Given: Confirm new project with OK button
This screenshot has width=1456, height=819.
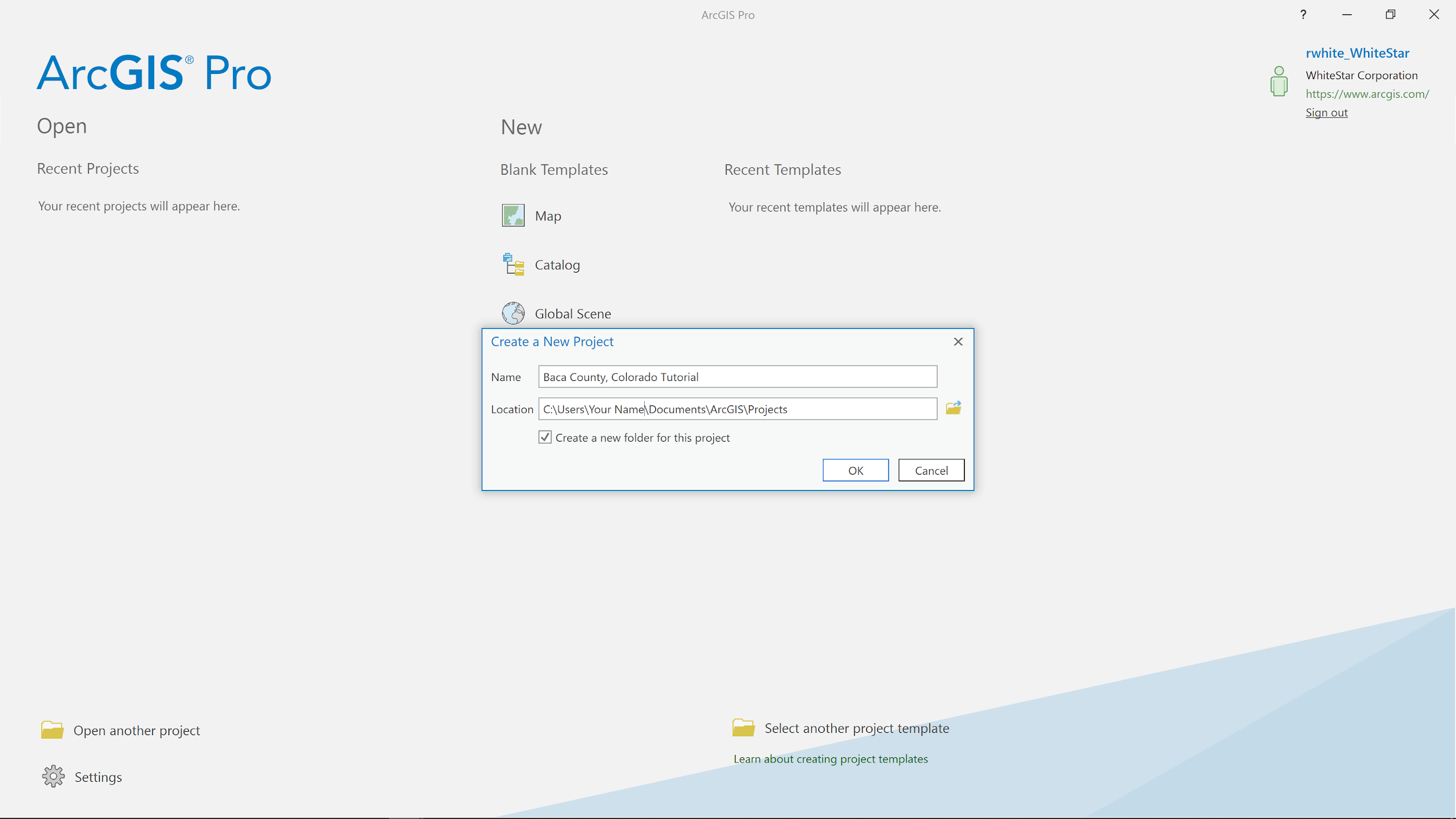Looking at the screenshot, I should pos(856,470).
